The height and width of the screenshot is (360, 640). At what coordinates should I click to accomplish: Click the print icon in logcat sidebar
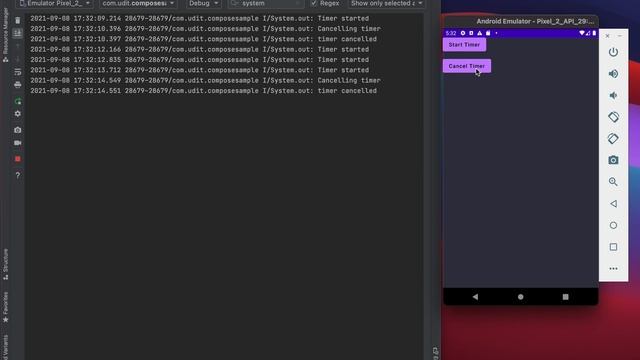[x=18, y=84]
